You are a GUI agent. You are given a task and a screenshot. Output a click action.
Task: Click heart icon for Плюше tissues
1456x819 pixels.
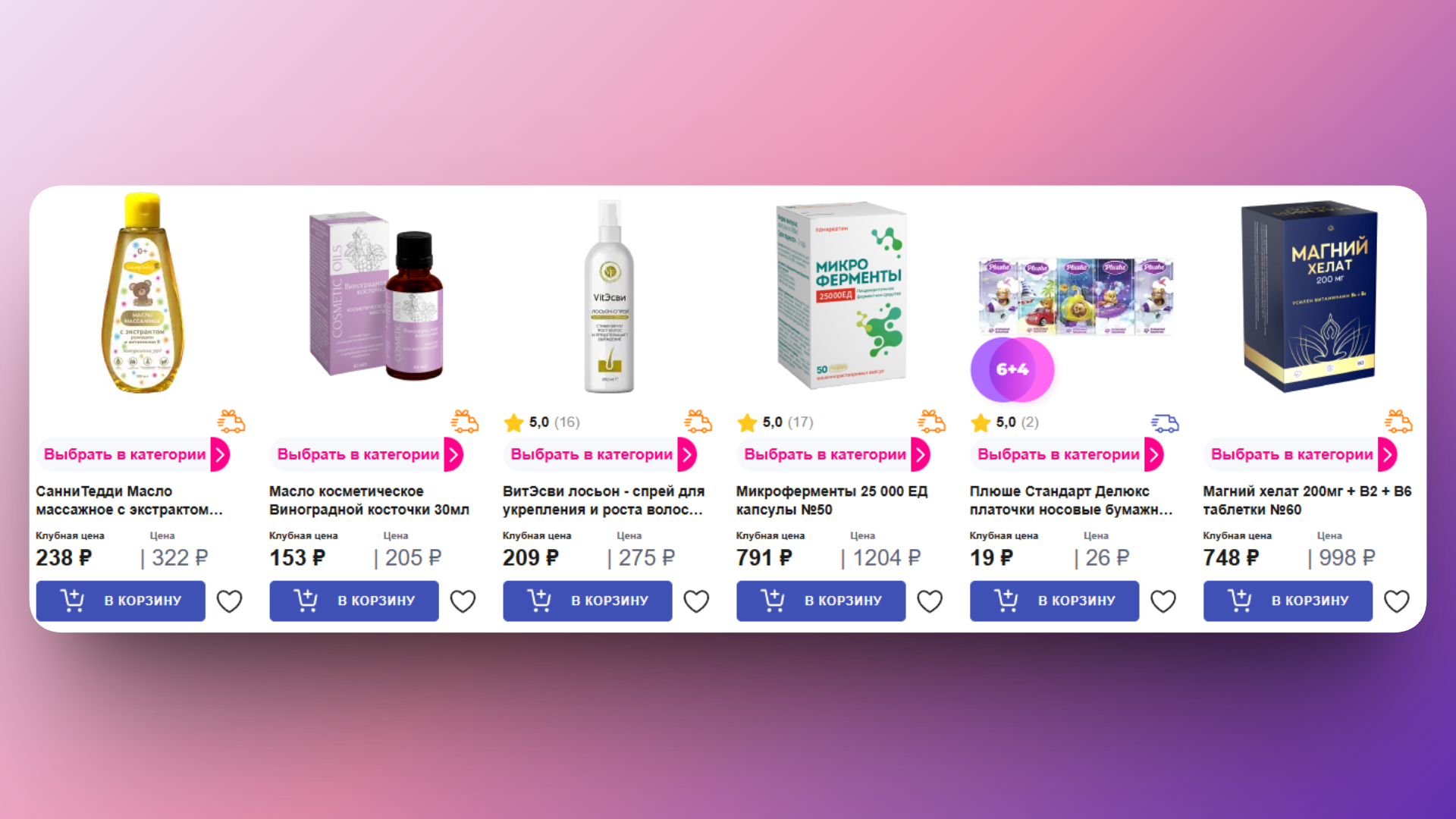click(1163, 601)
